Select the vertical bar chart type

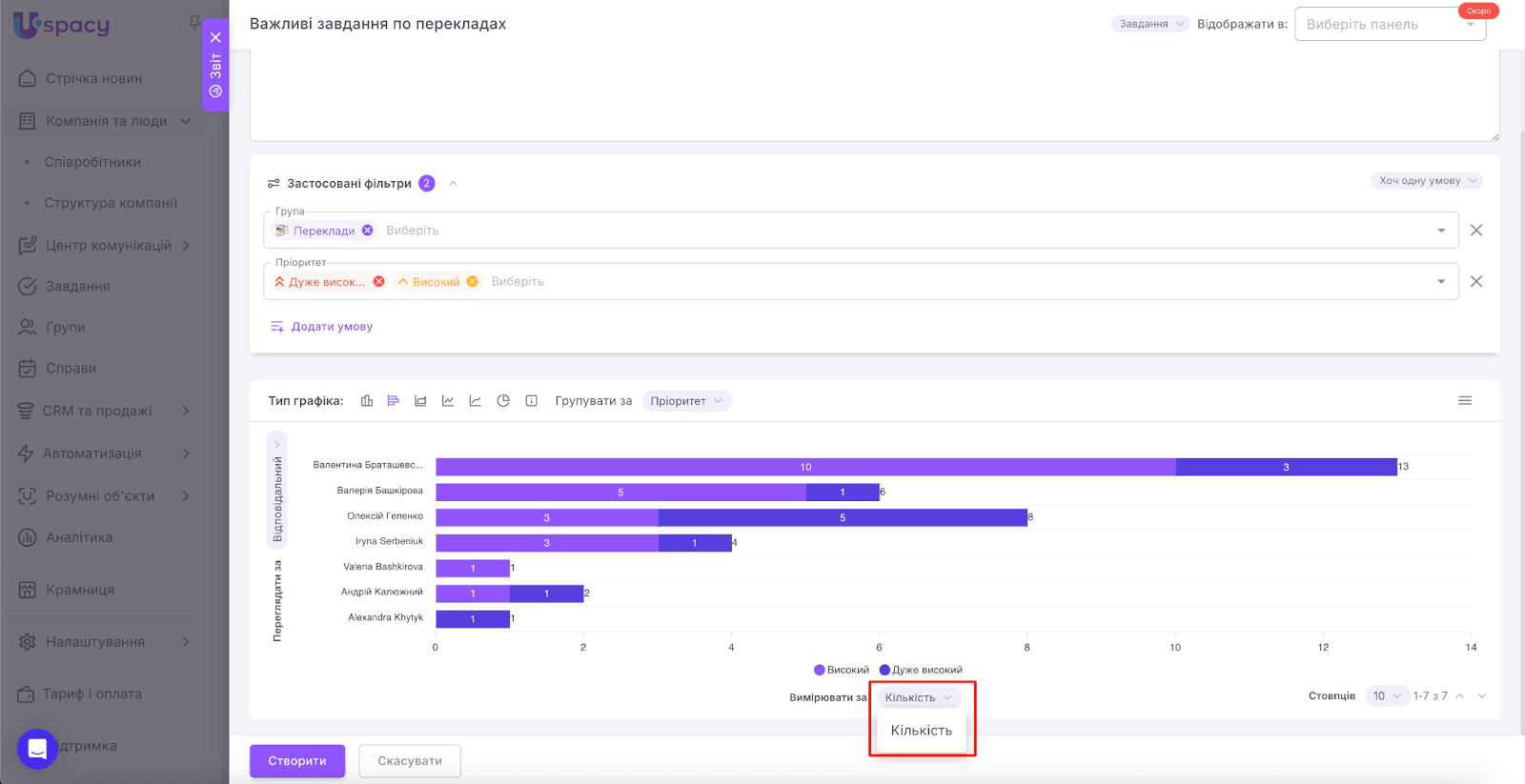coord(367,401)
